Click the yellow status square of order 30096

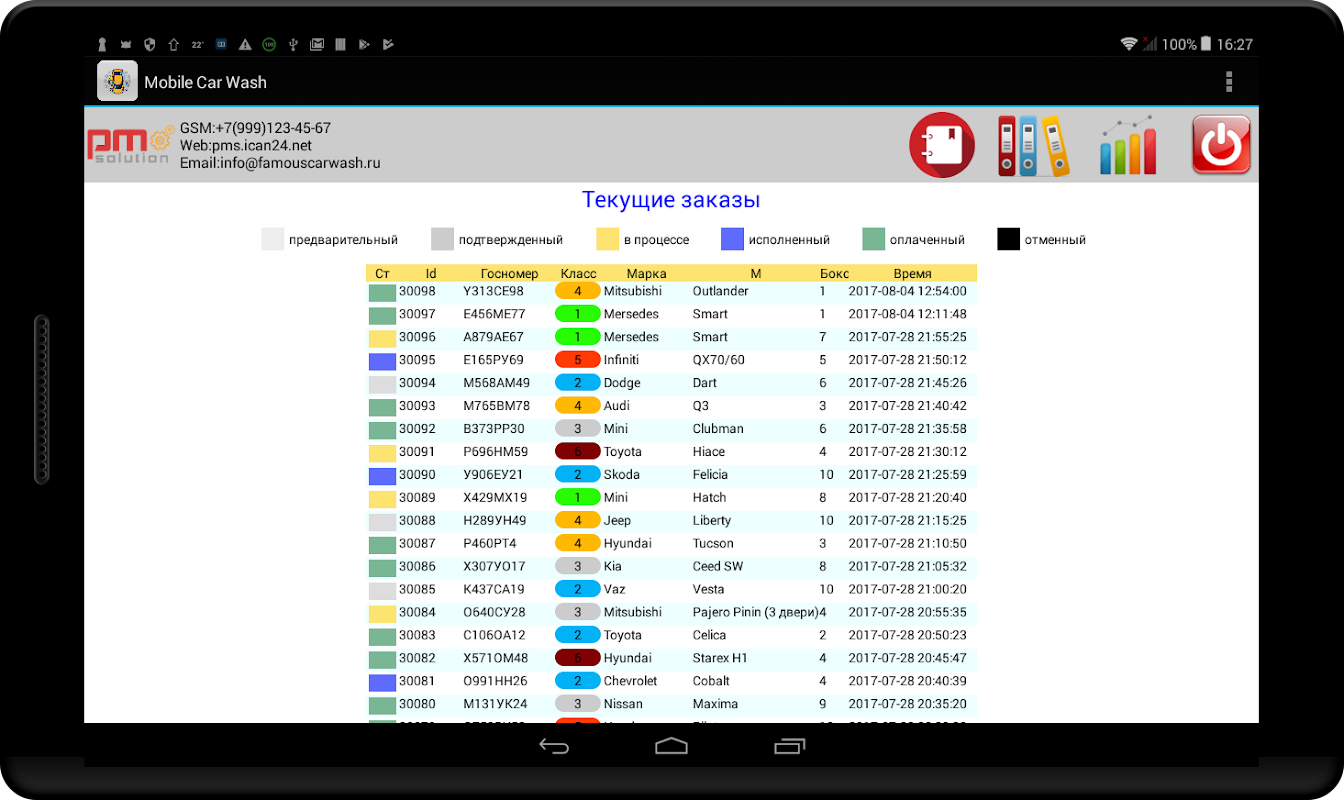(382, 338)
